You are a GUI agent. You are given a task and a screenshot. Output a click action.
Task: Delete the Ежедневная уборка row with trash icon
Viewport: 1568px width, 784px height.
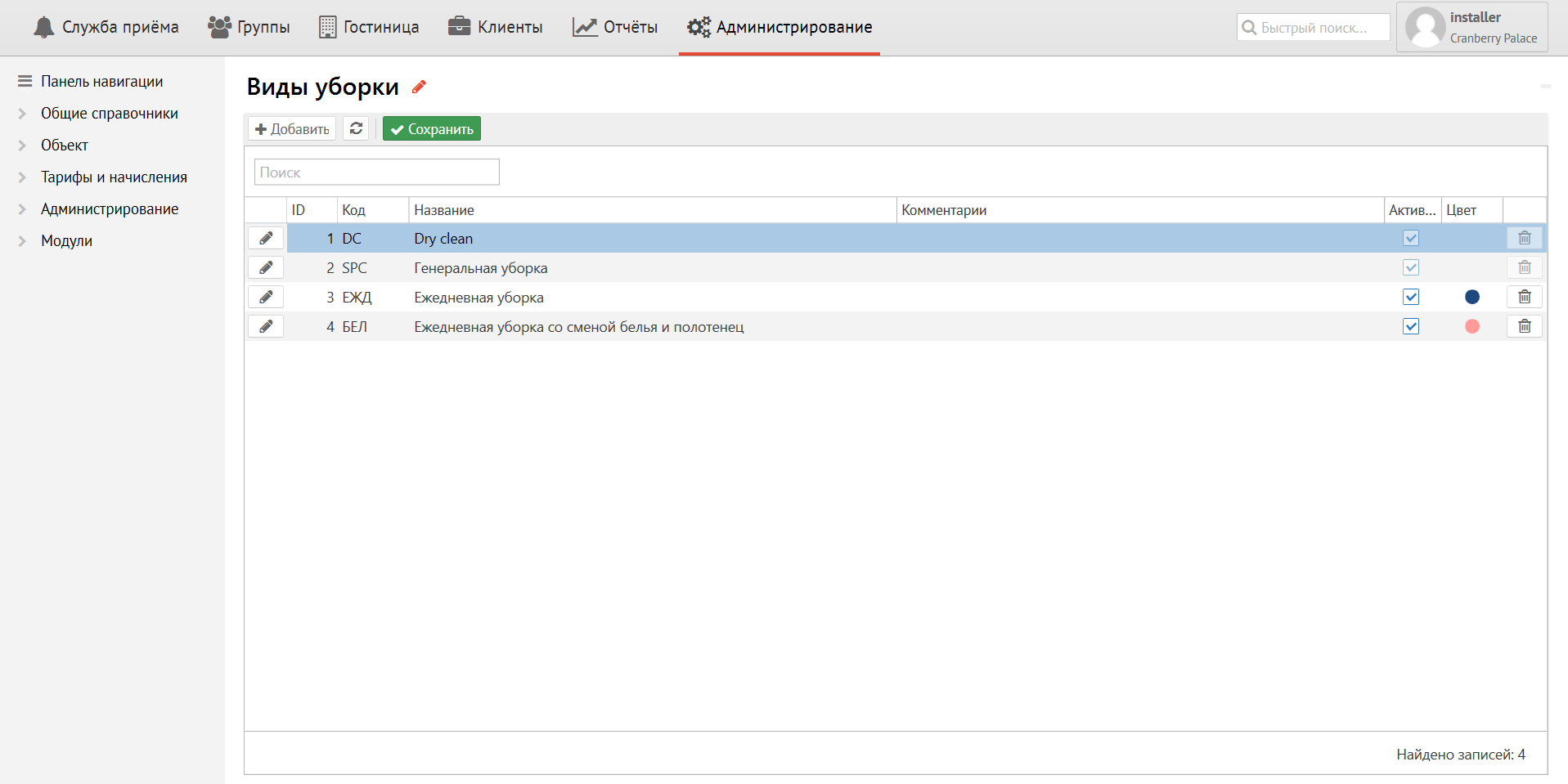[x=1524, y=297]
